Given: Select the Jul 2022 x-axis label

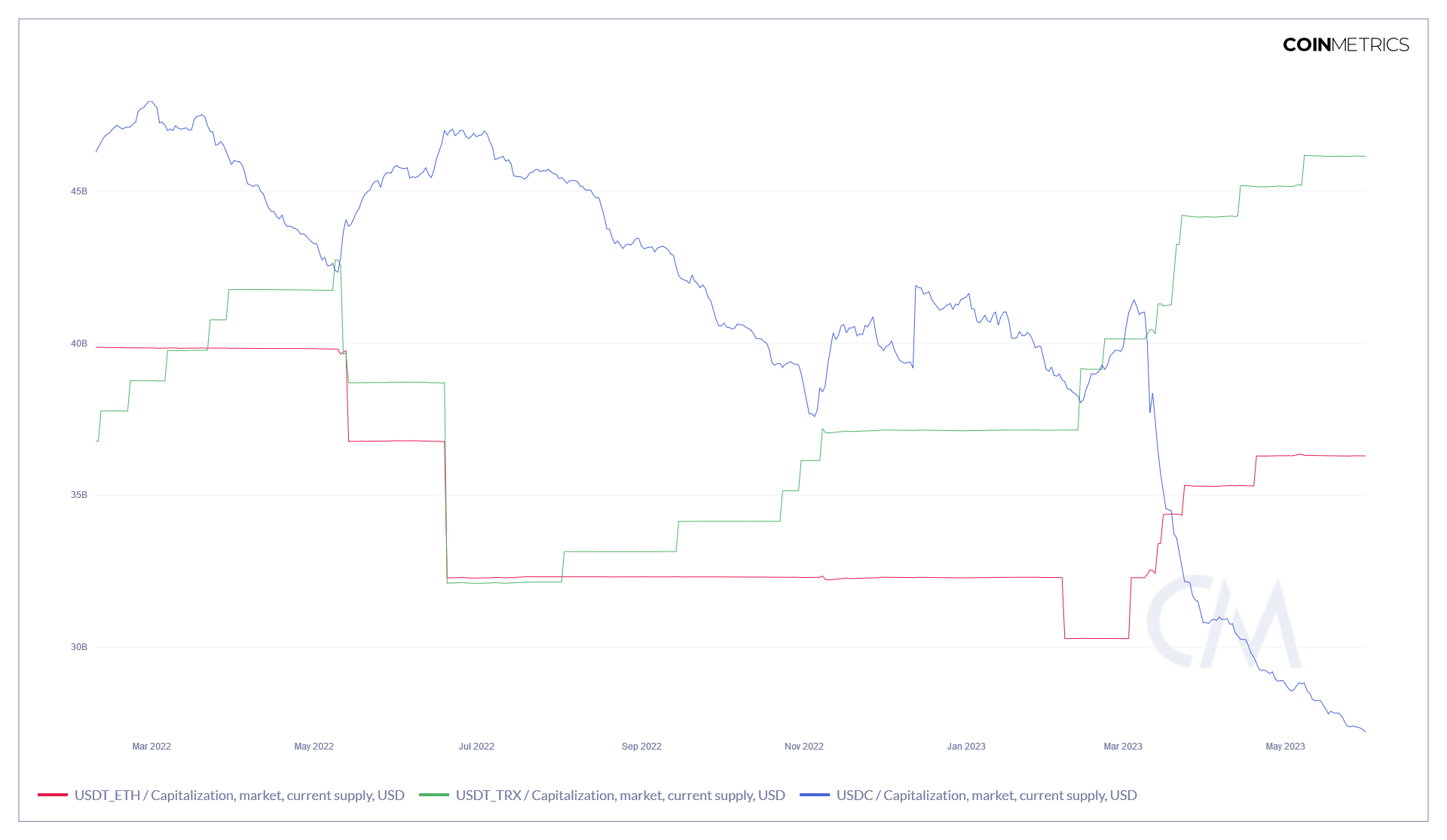Looking at the screenshot, I should tap(476, 747).
